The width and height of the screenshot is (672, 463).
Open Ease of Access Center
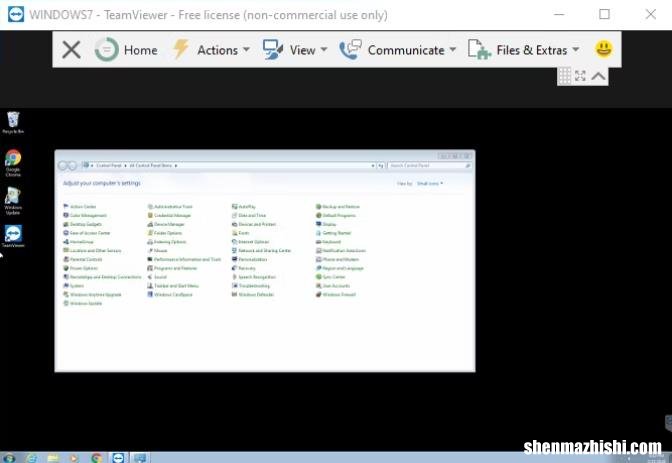tap(87, 233)
